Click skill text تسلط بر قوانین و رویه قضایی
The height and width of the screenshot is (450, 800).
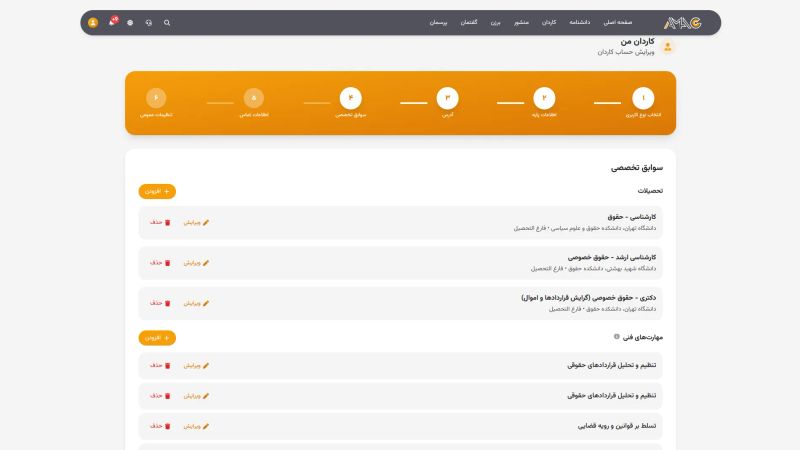[x=617, y=426]
